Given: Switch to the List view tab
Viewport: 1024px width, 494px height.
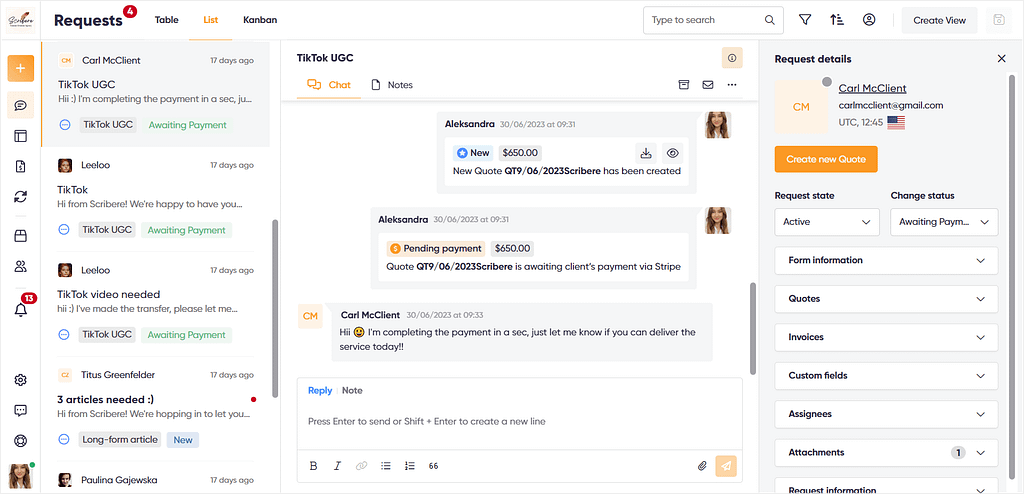Looking at the screenshot, I should click(210, 20).
